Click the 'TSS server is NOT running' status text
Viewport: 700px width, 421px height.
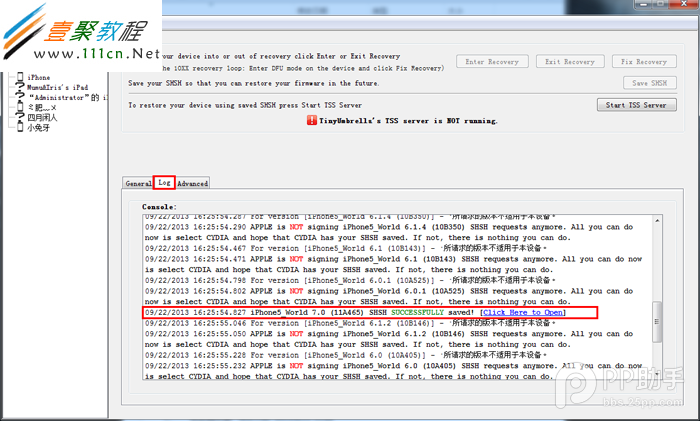(408, 121)
